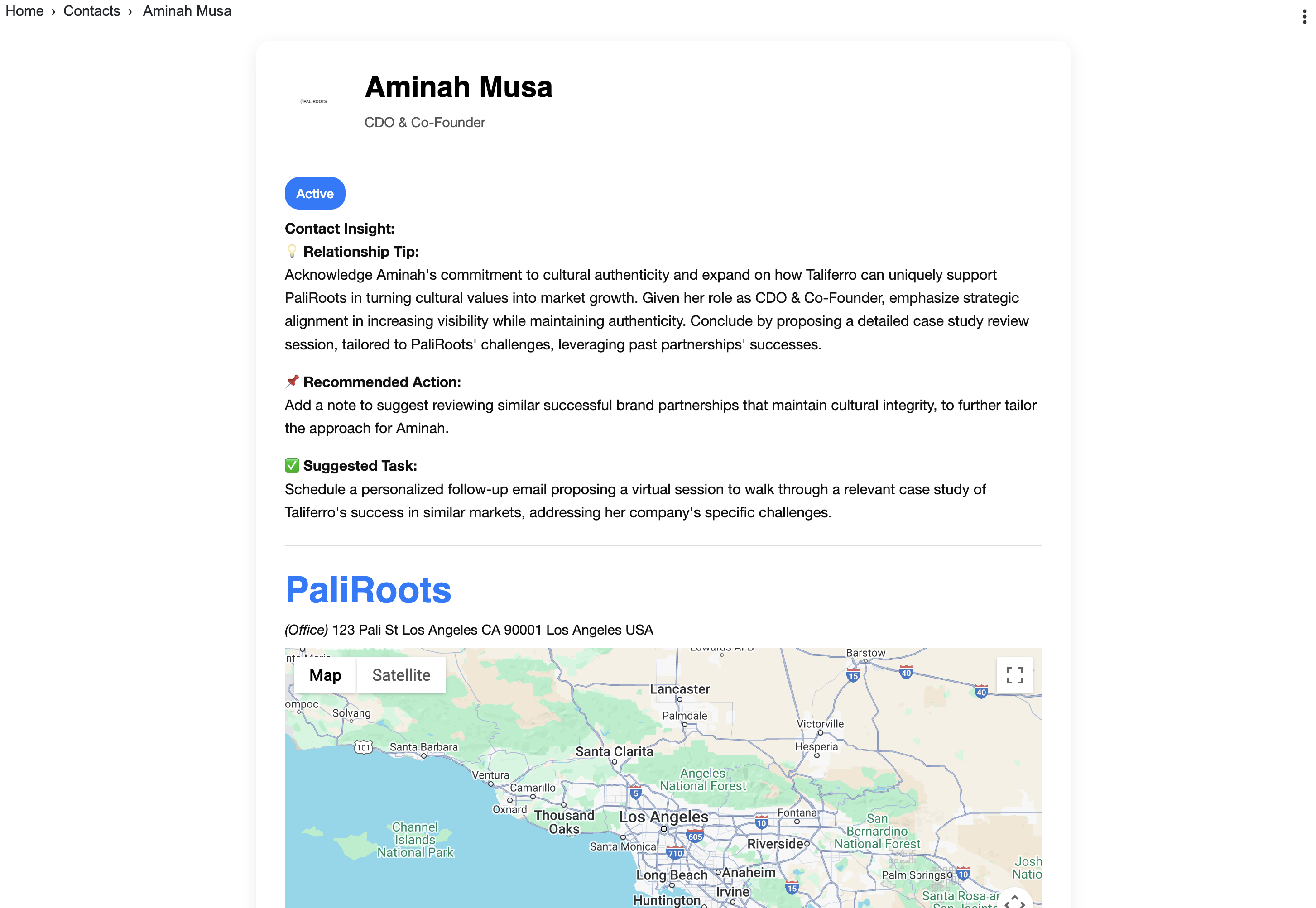The height and width of the screenshot is (908, 1316).
Task: Click the 'Aminah Musa' name heading
Action: click(x=458, y=87)
